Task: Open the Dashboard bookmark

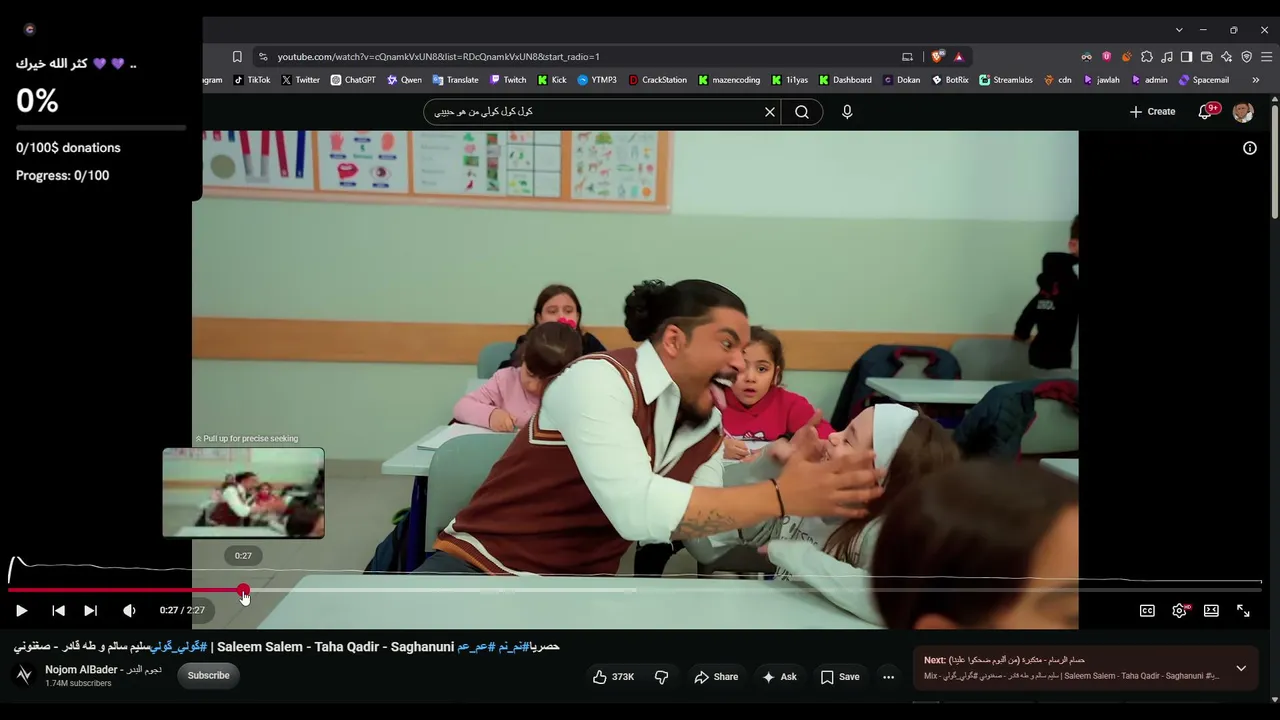Action: pos(845,80)
